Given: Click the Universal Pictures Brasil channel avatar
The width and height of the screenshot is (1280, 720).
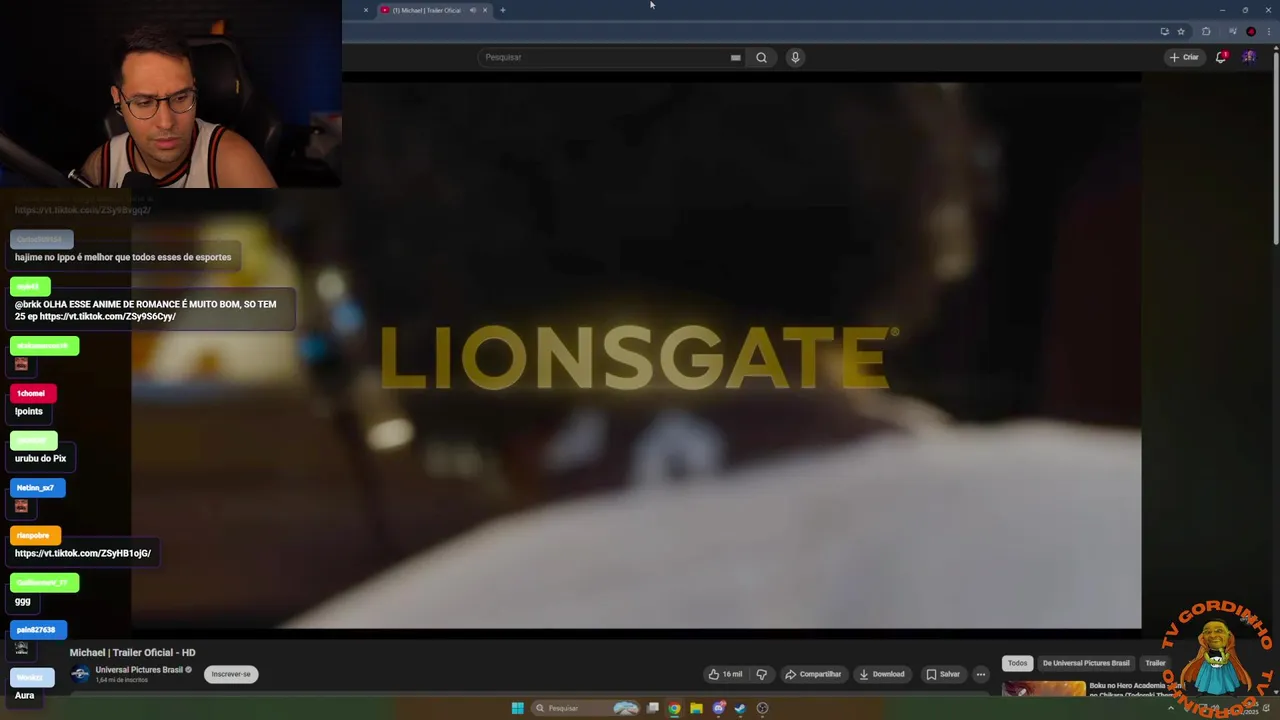Looking at the screenshot, I should 80,674.
